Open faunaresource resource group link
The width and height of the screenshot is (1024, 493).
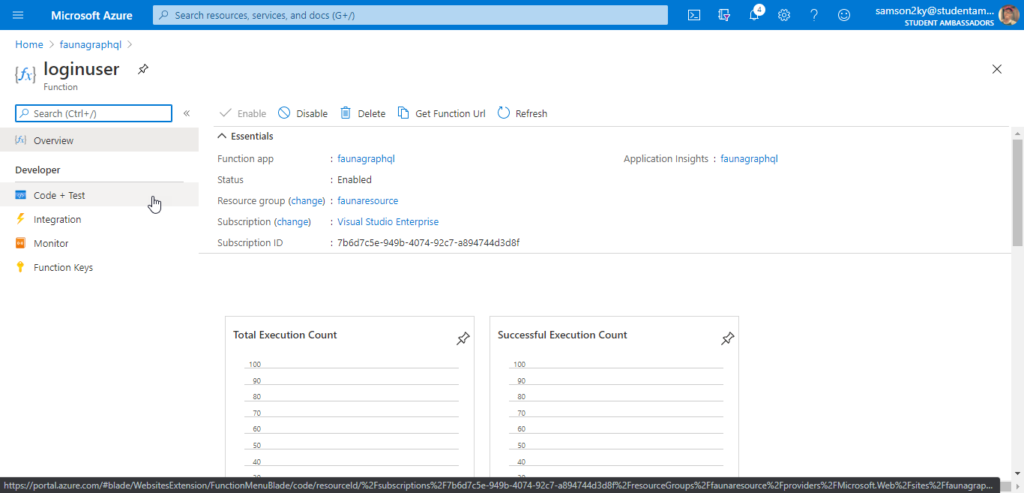click(x=368, y=200)
